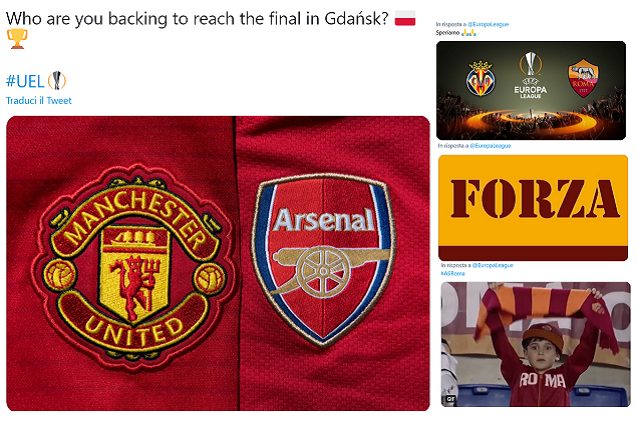Open the FORZA banner image
This screenshot has height=425, width=638.
coord(533,208)
